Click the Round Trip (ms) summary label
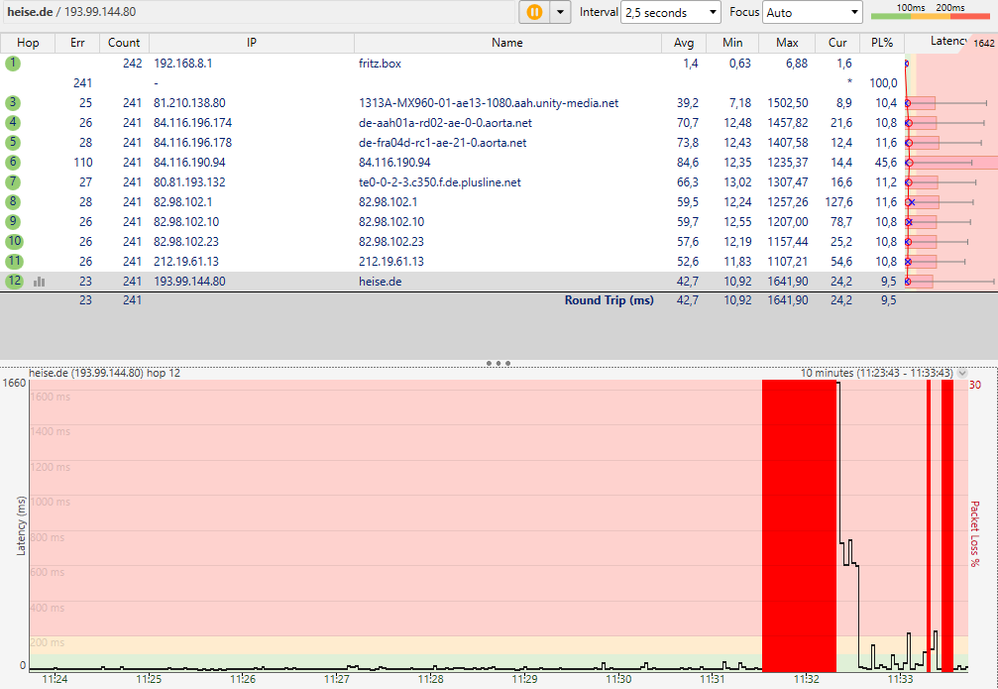The width and height of the screenshot is (998, 689). [609, 300]
